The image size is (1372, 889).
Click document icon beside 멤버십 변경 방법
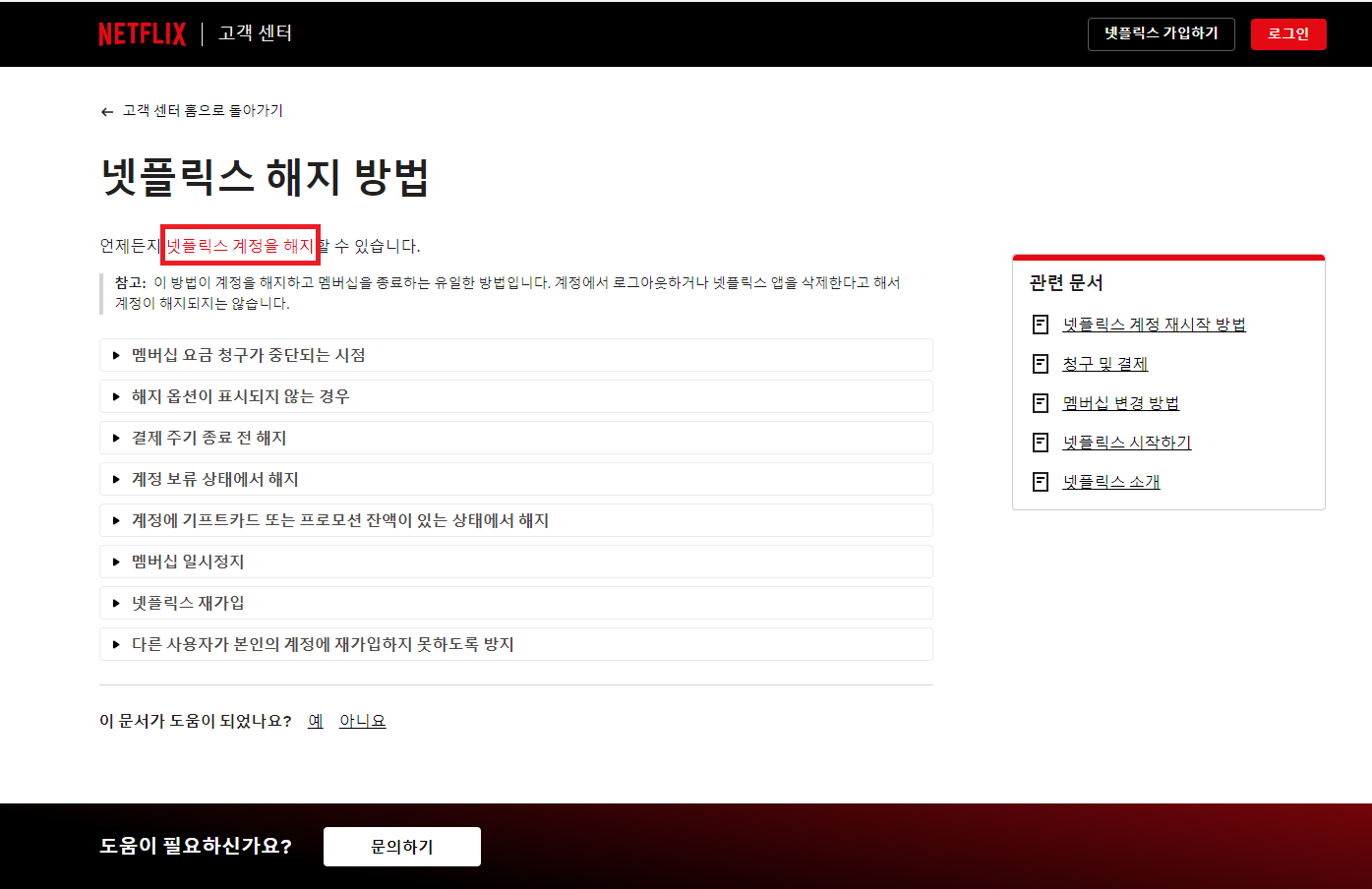click(1041, 403)
